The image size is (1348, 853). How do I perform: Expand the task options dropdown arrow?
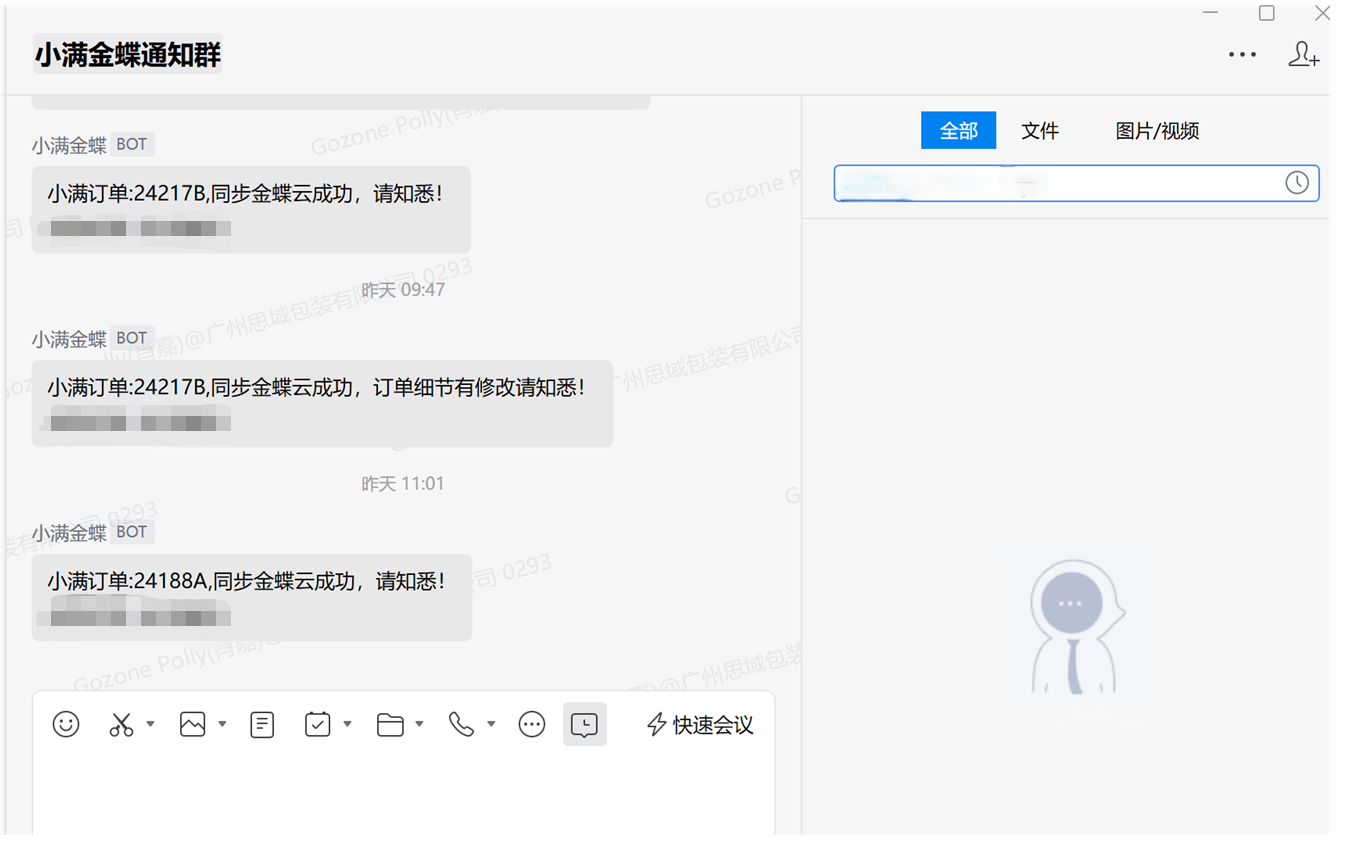click(347, 724)
